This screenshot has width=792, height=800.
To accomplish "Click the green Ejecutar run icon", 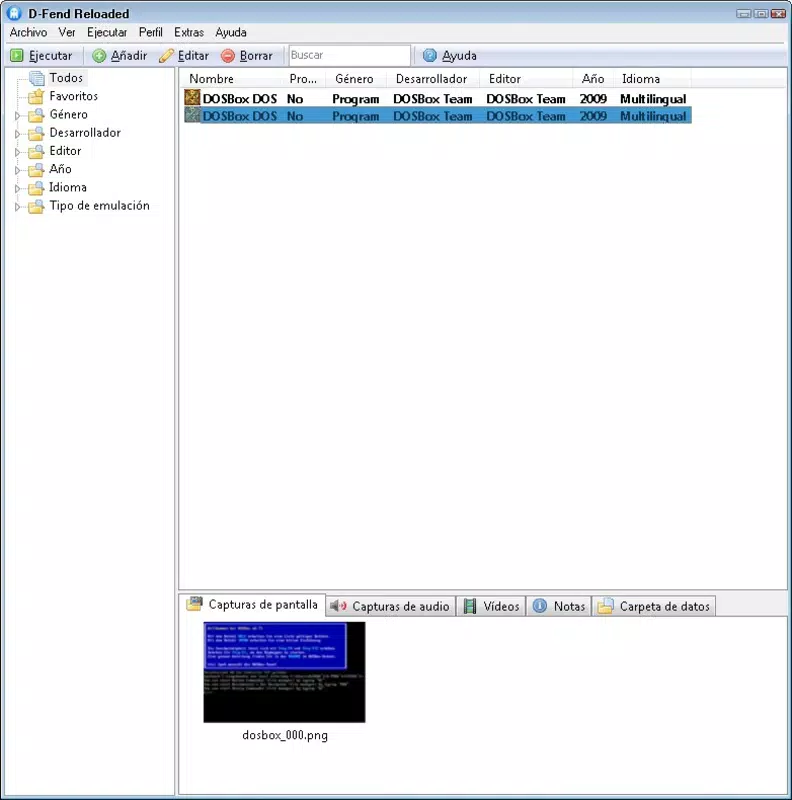I will pos(17,55).
